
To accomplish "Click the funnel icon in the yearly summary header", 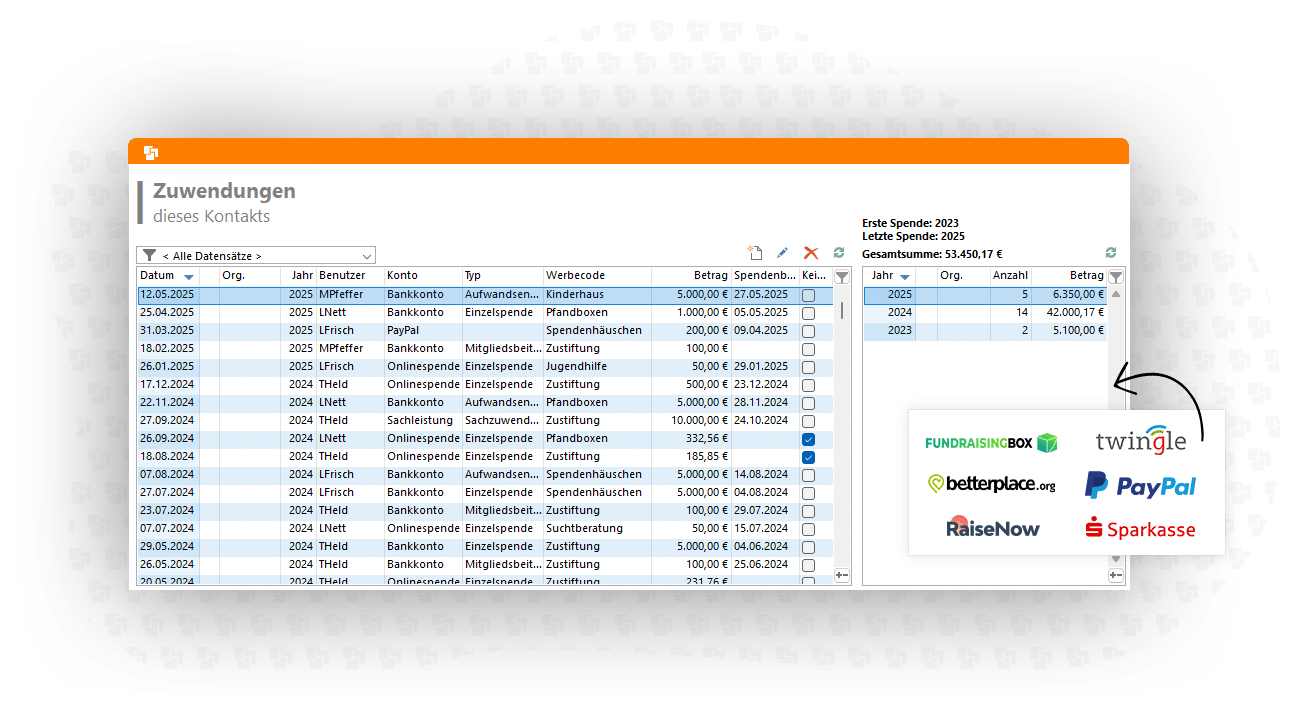I will [x=1116, y=277].
